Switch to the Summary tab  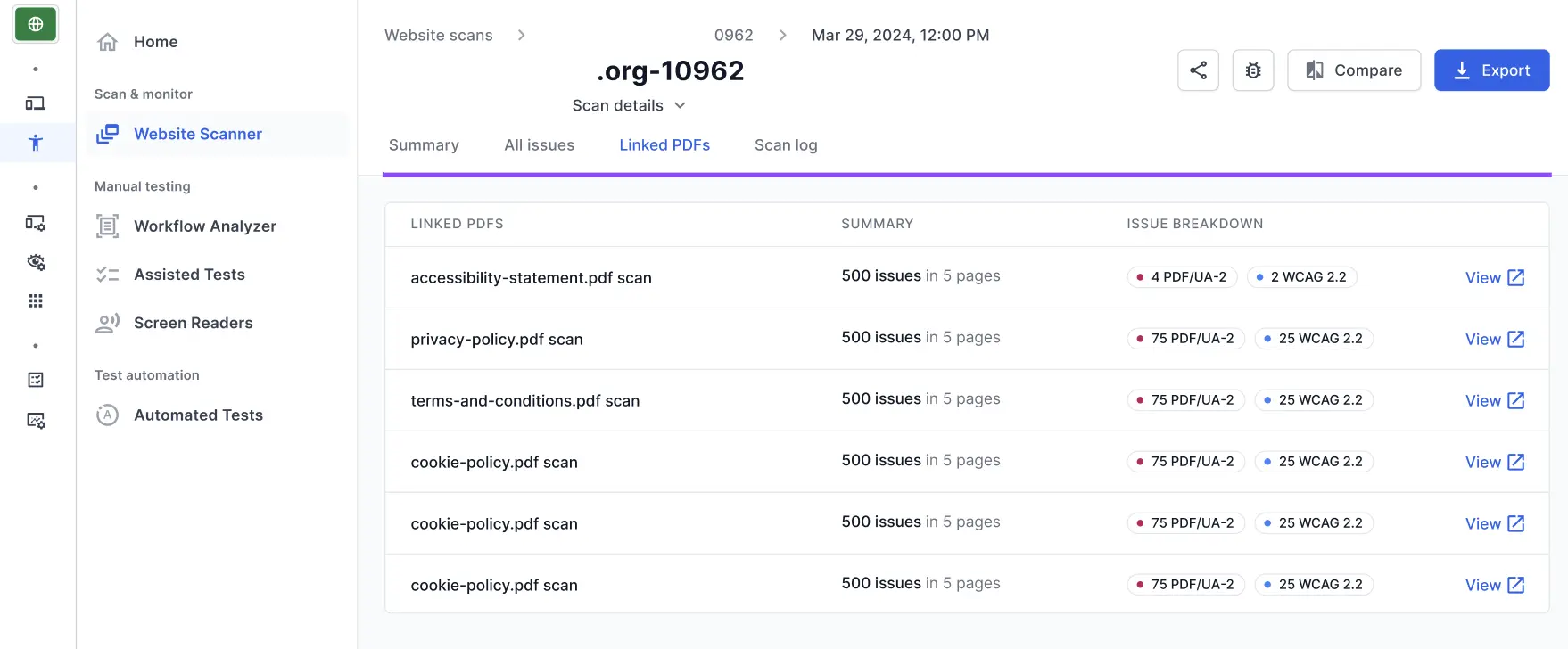424,145
